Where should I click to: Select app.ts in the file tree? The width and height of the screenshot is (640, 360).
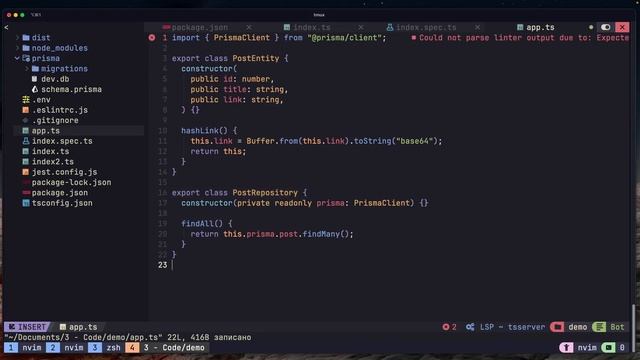[46, 131]
